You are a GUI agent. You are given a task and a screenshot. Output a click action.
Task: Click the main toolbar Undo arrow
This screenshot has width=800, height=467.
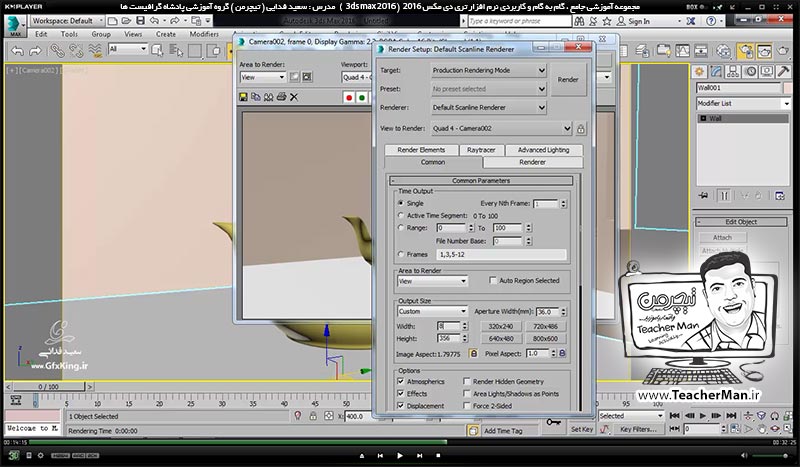(x=17, y=51)
